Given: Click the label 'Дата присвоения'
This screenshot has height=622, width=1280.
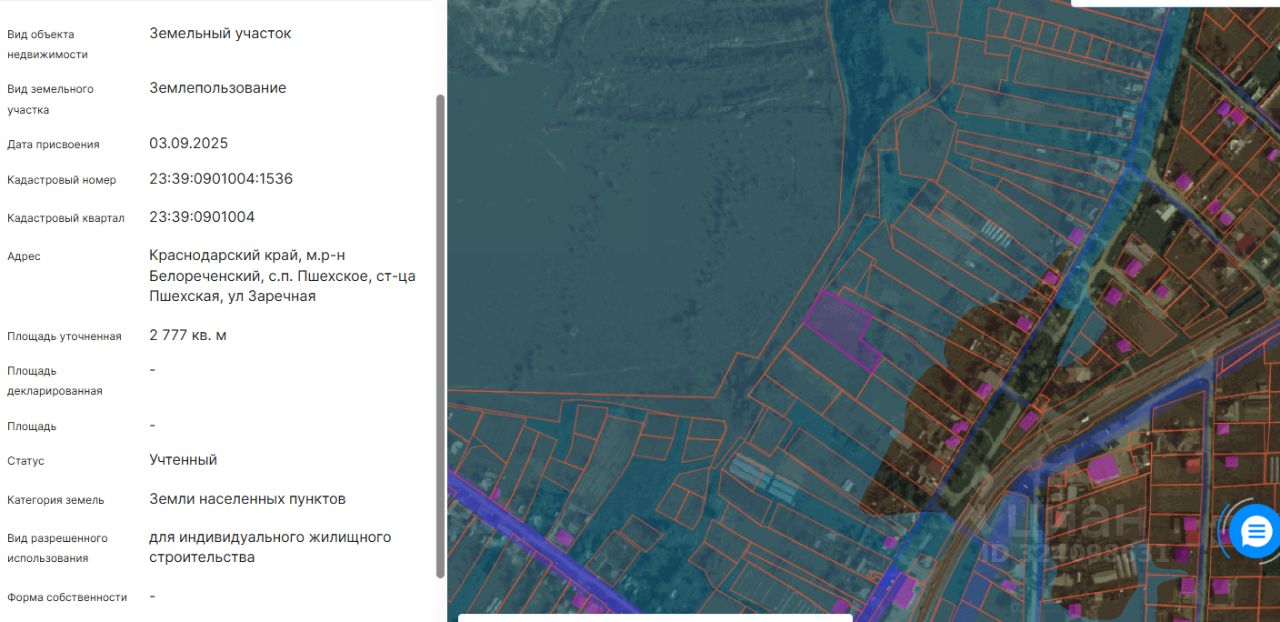Looking at the screenshot, I should 53,144.
